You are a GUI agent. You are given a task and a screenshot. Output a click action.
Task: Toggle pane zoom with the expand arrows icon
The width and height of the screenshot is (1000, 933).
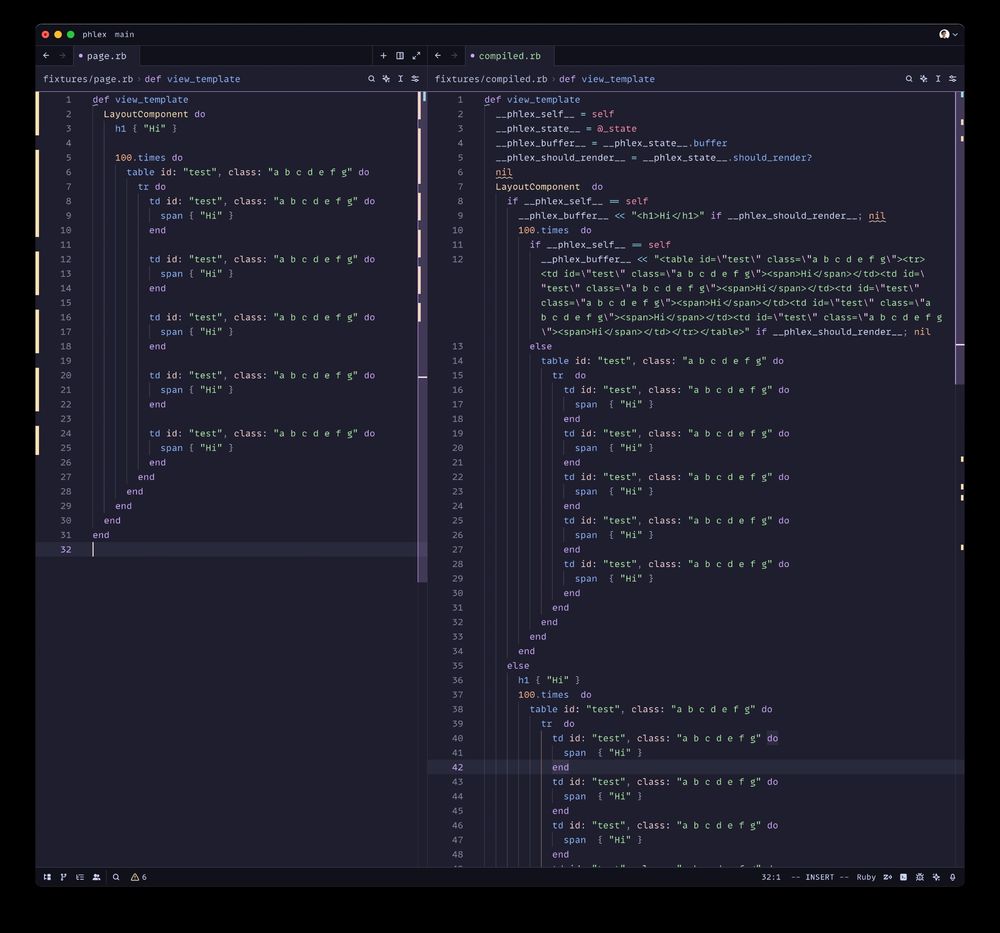[x=416, y=55]
